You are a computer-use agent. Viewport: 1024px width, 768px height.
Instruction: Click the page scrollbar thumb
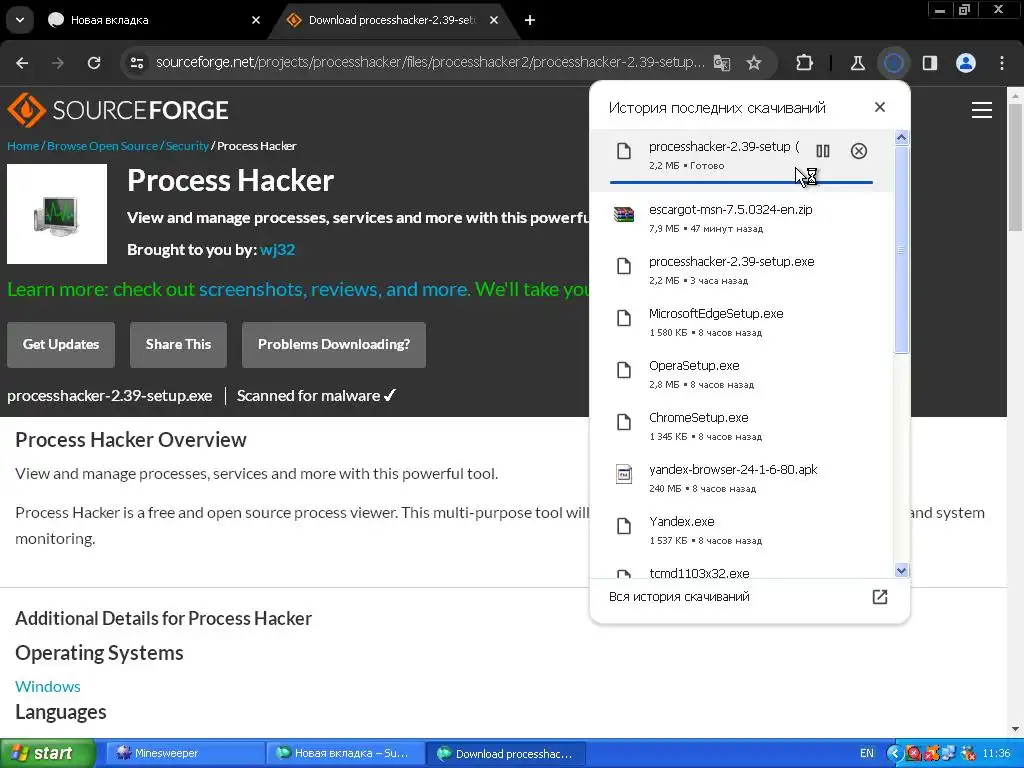coord(1016,167)
